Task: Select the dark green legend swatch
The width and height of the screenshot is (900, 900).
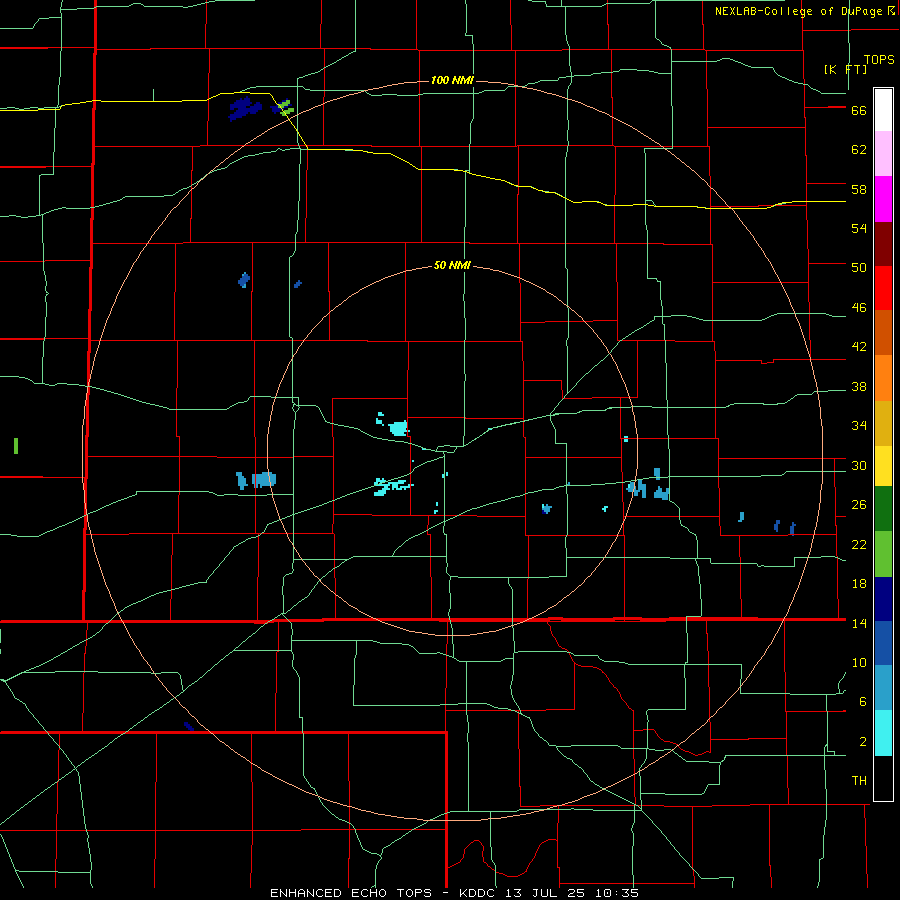Action: click(883, 509)
